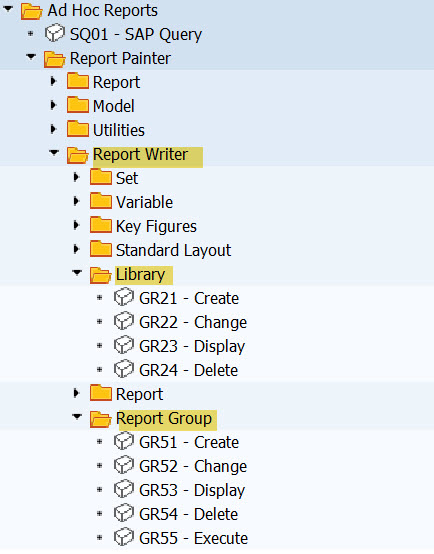Click the Utilities folder icon
434x554 pixels.
point(78,129)
